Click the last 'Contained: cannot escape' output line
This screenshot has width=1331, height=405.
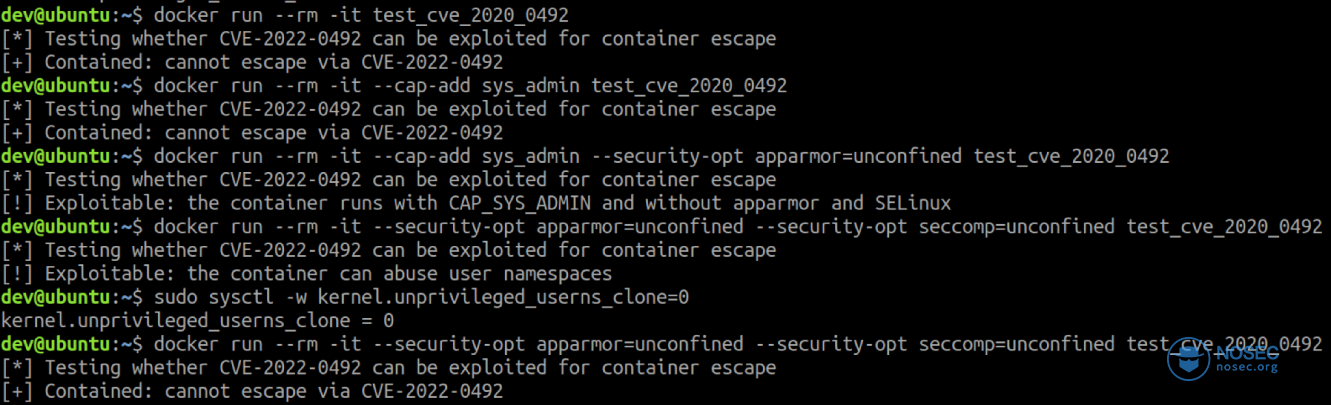252,392
